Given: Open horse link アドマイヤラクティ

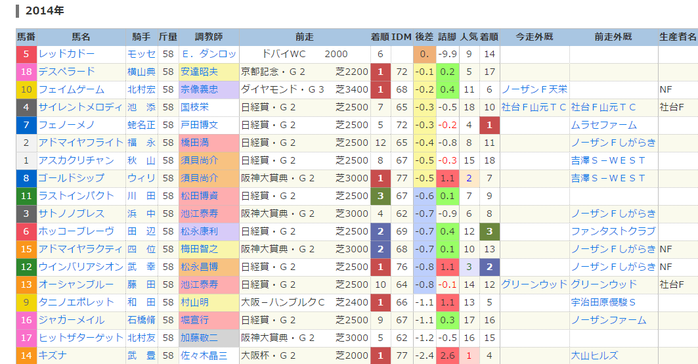Looking at the screenshot, I should point(80,249).
